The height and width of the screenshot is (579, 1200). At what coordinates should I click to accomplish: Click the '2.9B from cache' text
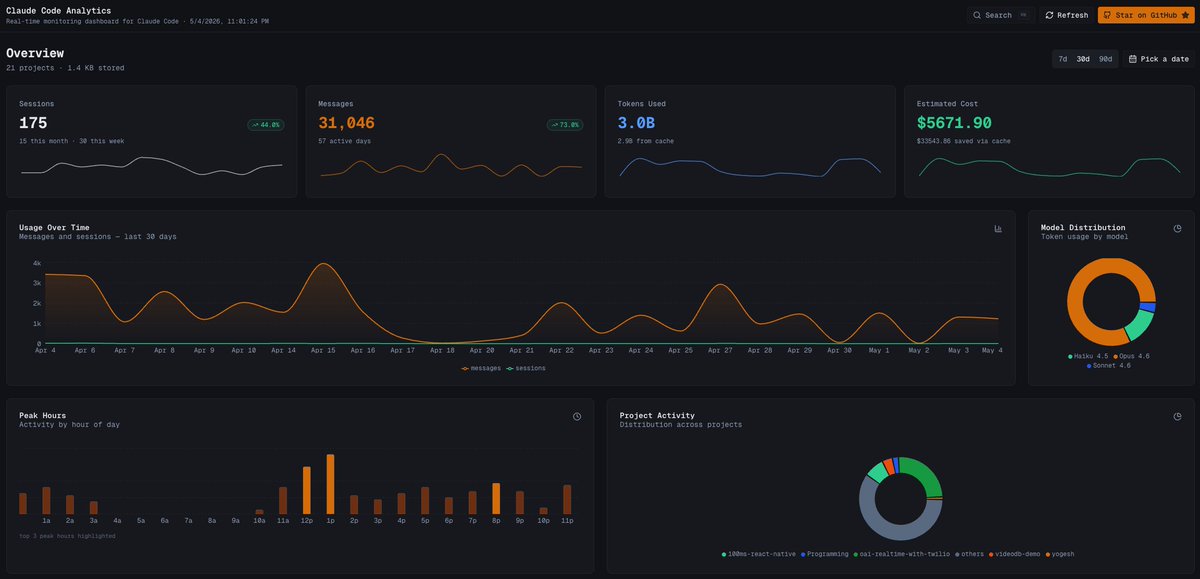pyautogui.click(x=646, y=141)
